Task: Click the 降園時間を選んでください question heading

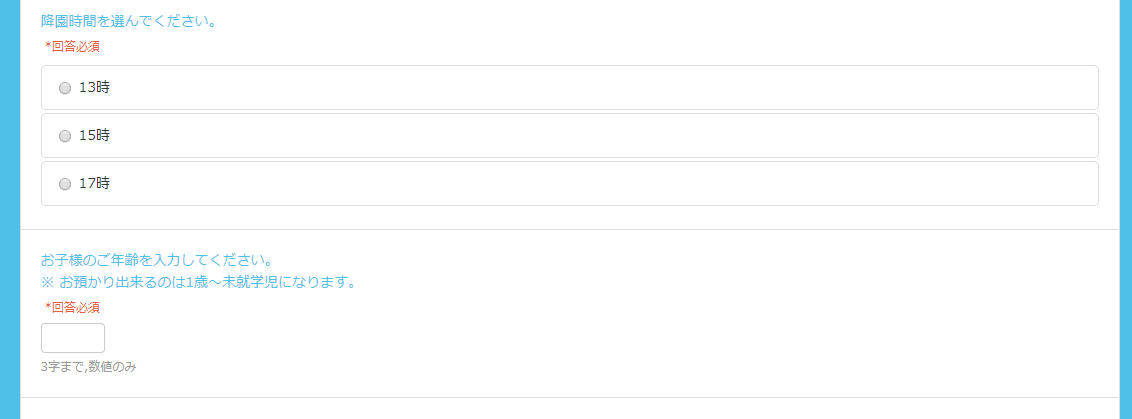Action: pyautogui.click(x=130, y=20)
